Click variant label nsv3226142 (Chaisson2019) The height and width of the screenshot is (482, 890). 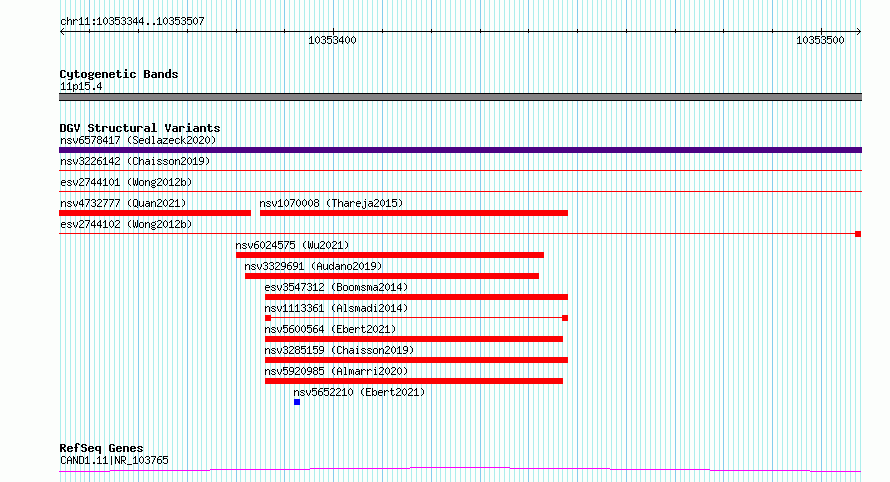[x=135, y=161]
